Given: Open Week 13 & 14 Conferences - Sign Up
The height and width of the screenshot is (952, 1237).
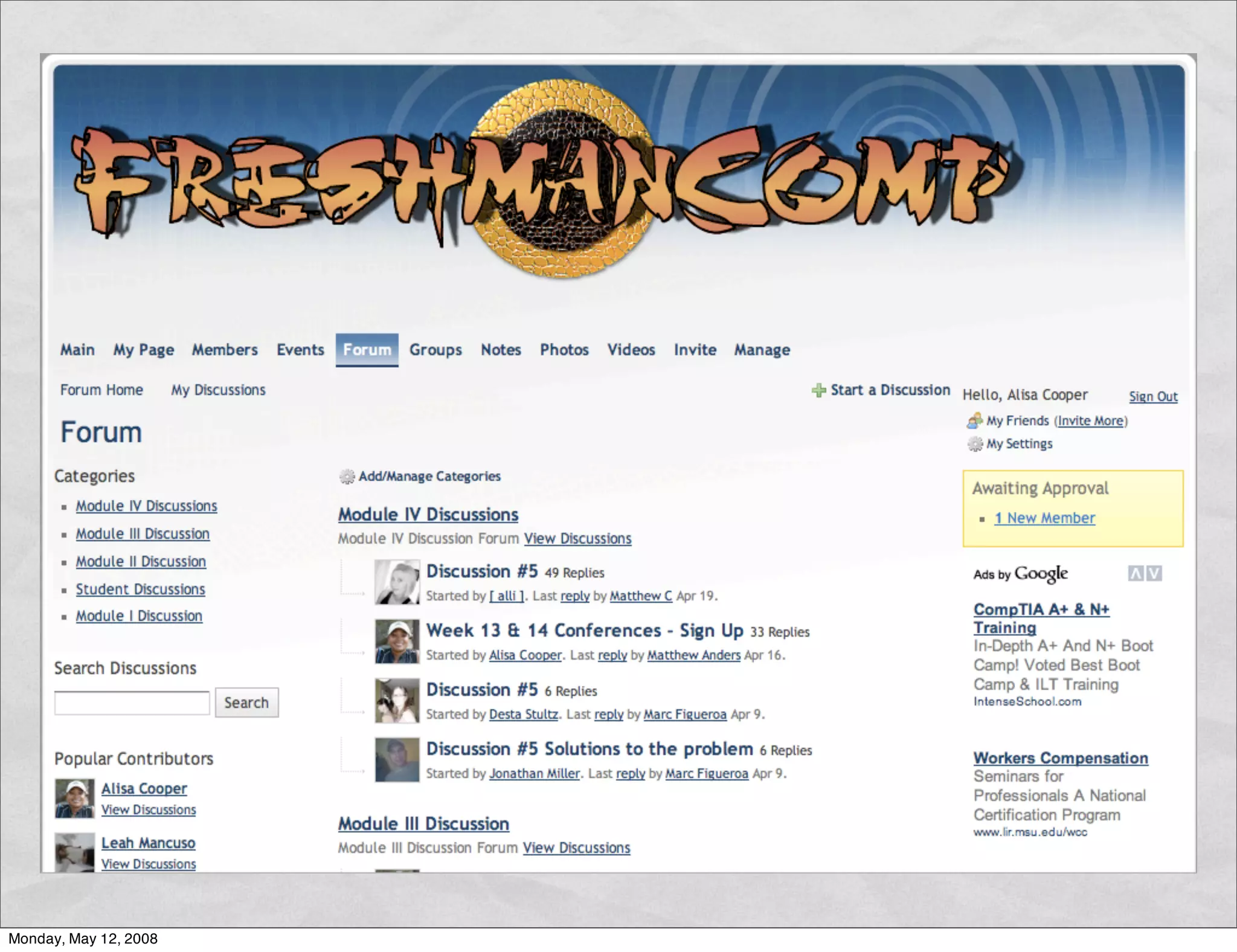Looking at the screenshot, I should (584, 631).
